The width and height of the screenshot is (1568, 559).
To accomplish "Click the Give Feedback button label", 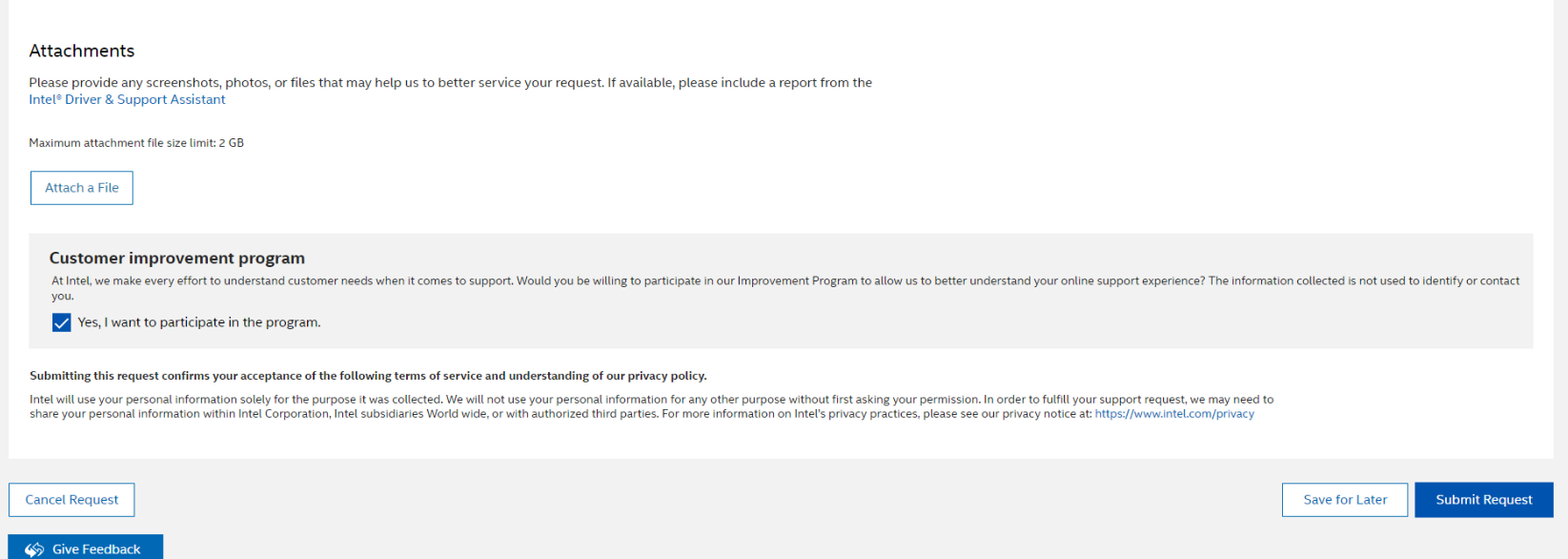I will point(96,549).
